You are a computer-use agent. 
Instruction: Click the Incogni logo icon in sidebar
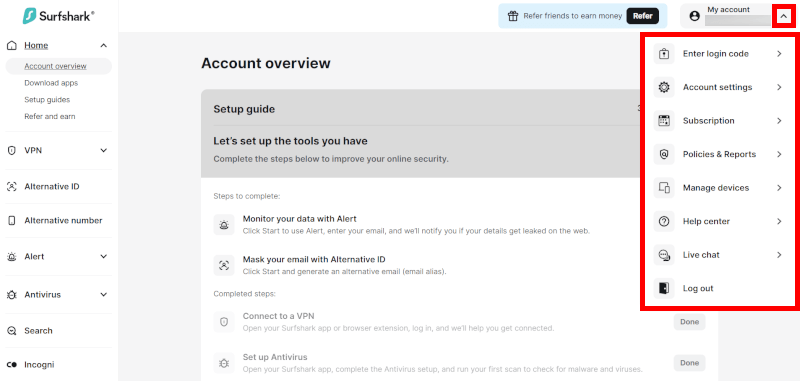click(x=12, y=365)
